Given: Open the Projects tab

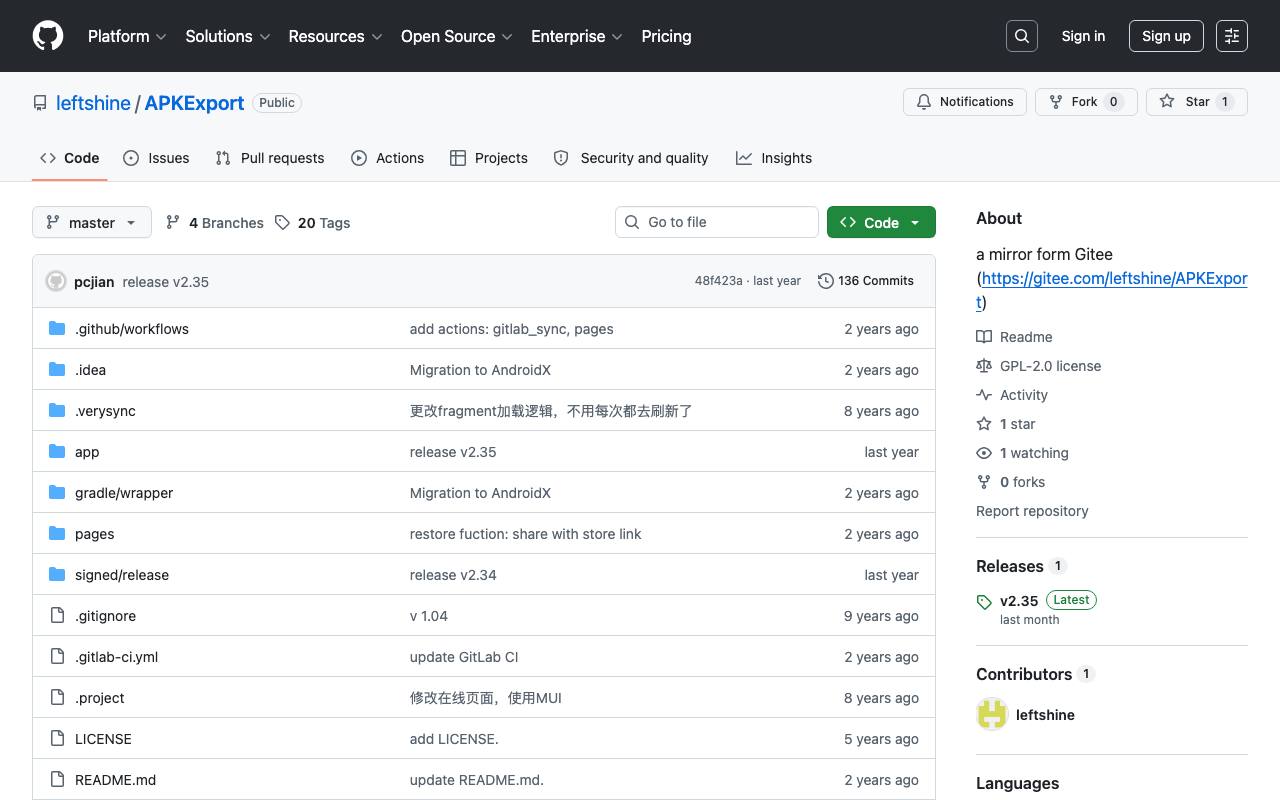Looking at the screenshot, I should click(489, 158).
